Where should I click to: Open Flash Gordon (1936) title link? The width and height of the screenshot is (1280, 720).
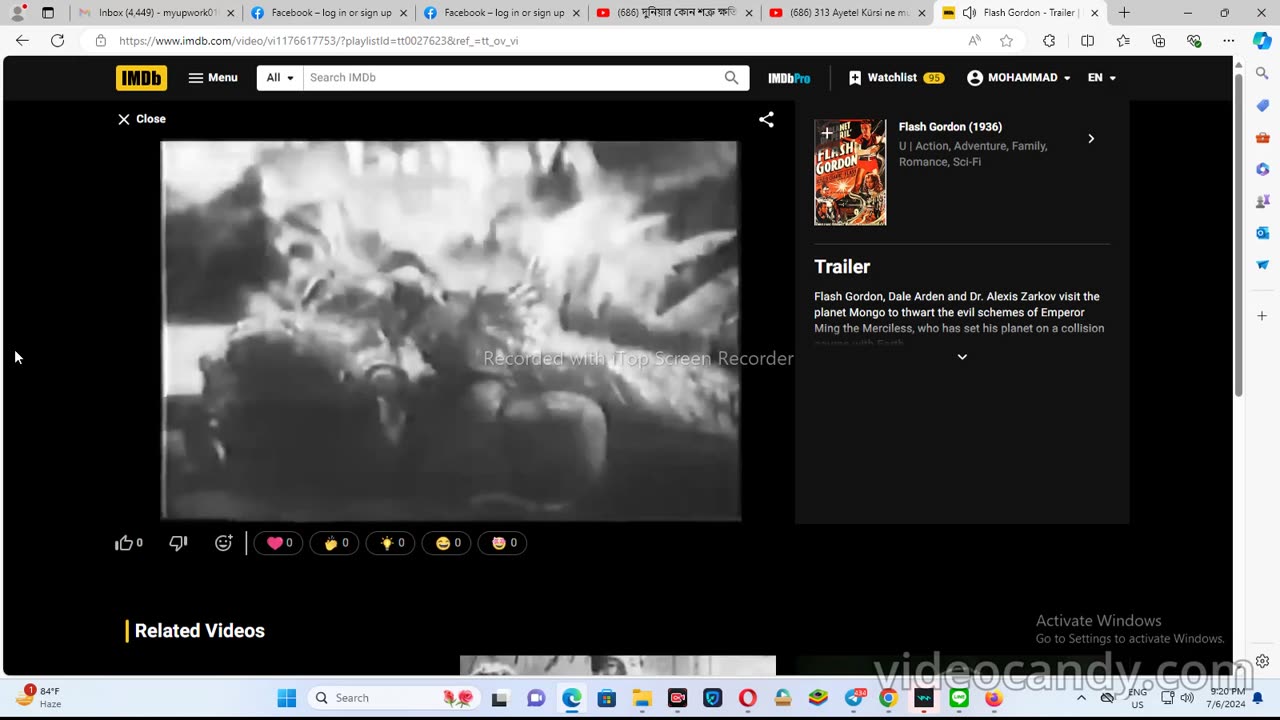[x=950, y=127]
